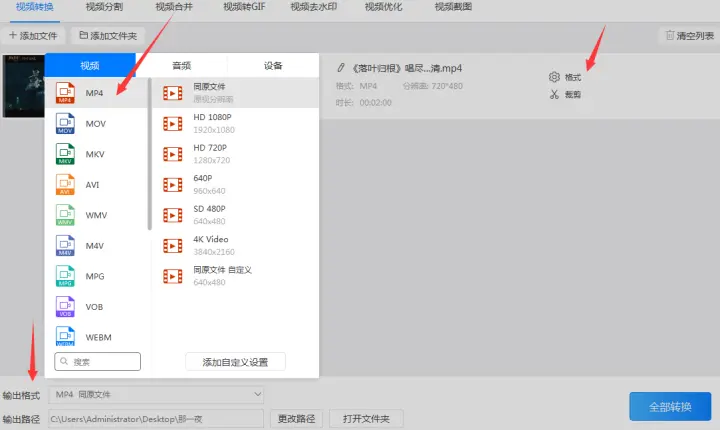Go to the 视频转GIF tab
The height and width of the screenshot is (430, 720).
coord(244,7)
